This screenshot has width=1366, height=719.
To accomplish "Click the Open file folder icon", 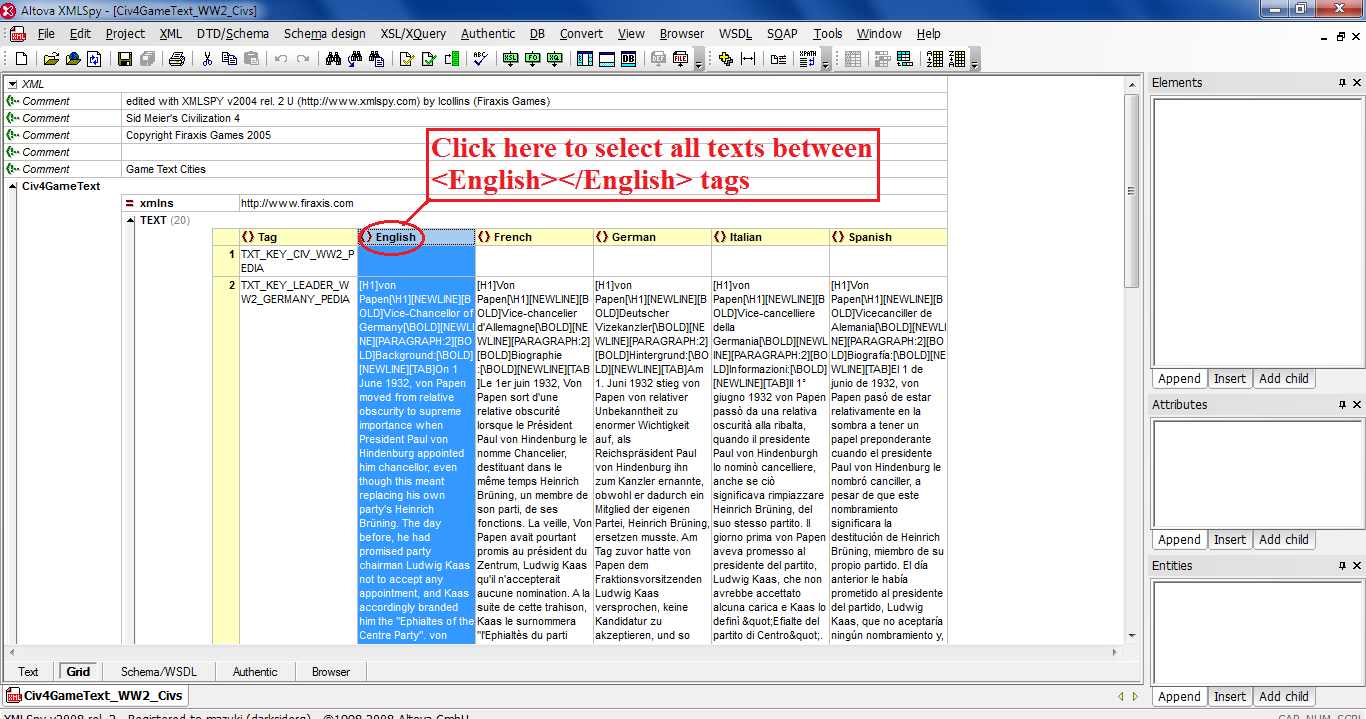I will [51, 59].
